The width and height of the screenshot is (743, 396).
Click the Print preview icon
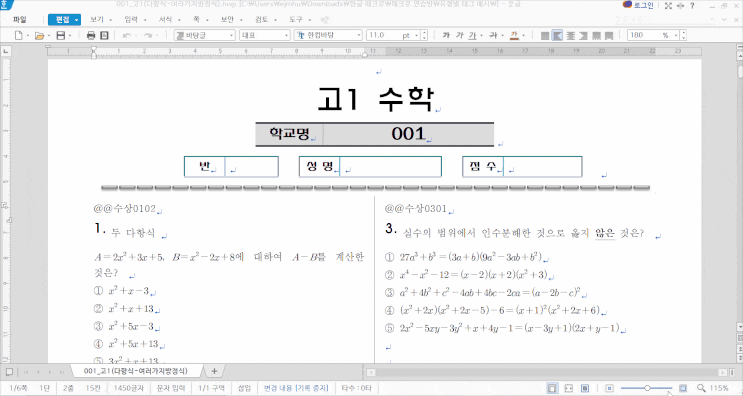point(104,36)
